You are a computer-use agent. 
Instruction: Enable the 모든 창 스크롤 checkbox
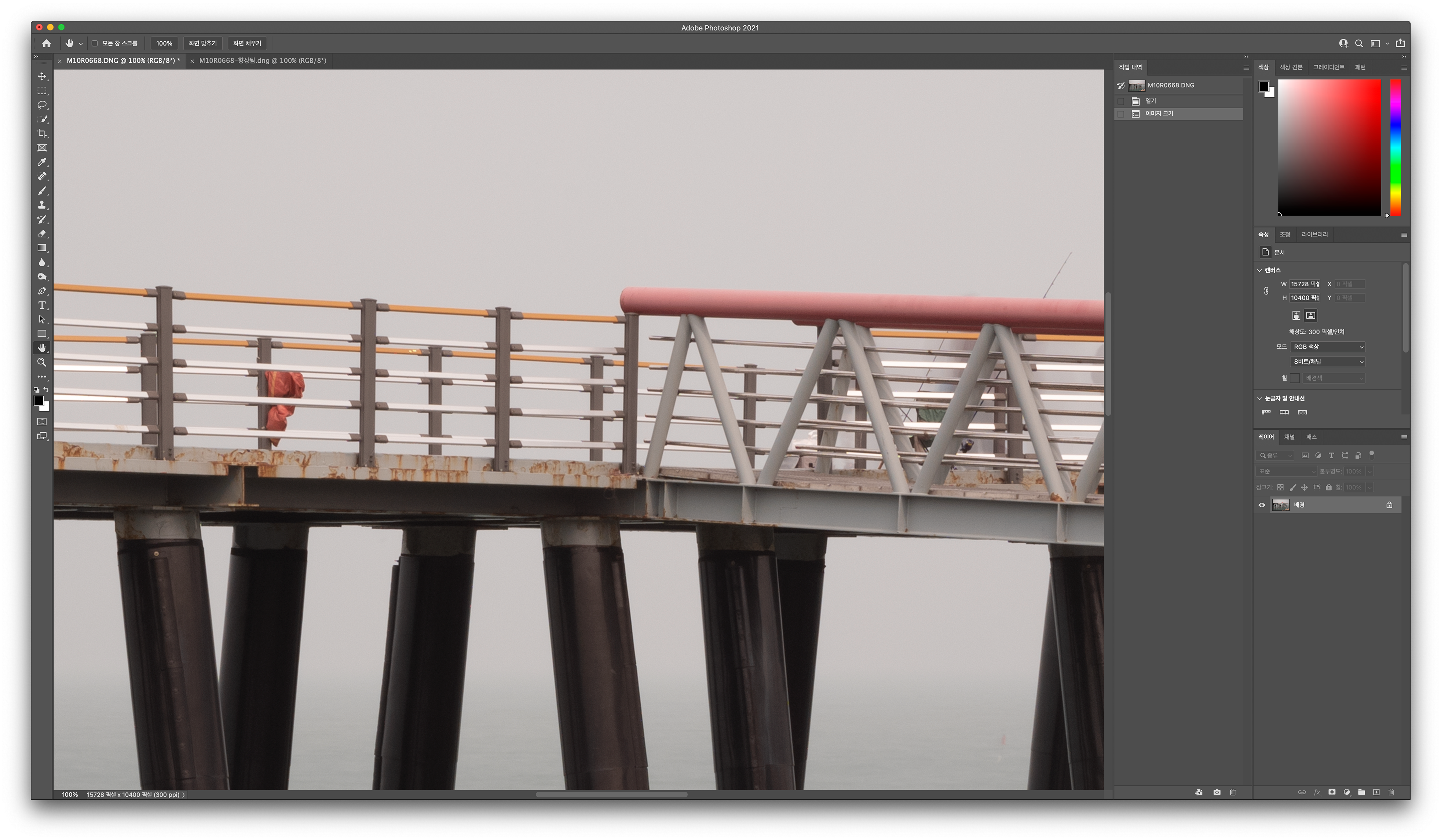(x=95, y=44)
